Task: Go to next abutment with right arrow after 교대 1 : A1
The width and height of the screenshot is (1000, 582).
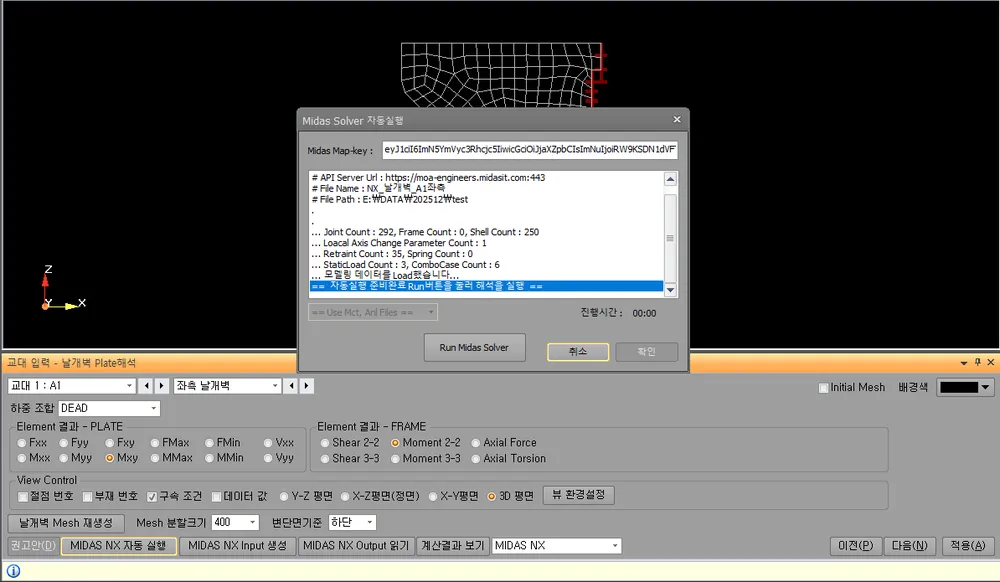Action: [161, 386]
